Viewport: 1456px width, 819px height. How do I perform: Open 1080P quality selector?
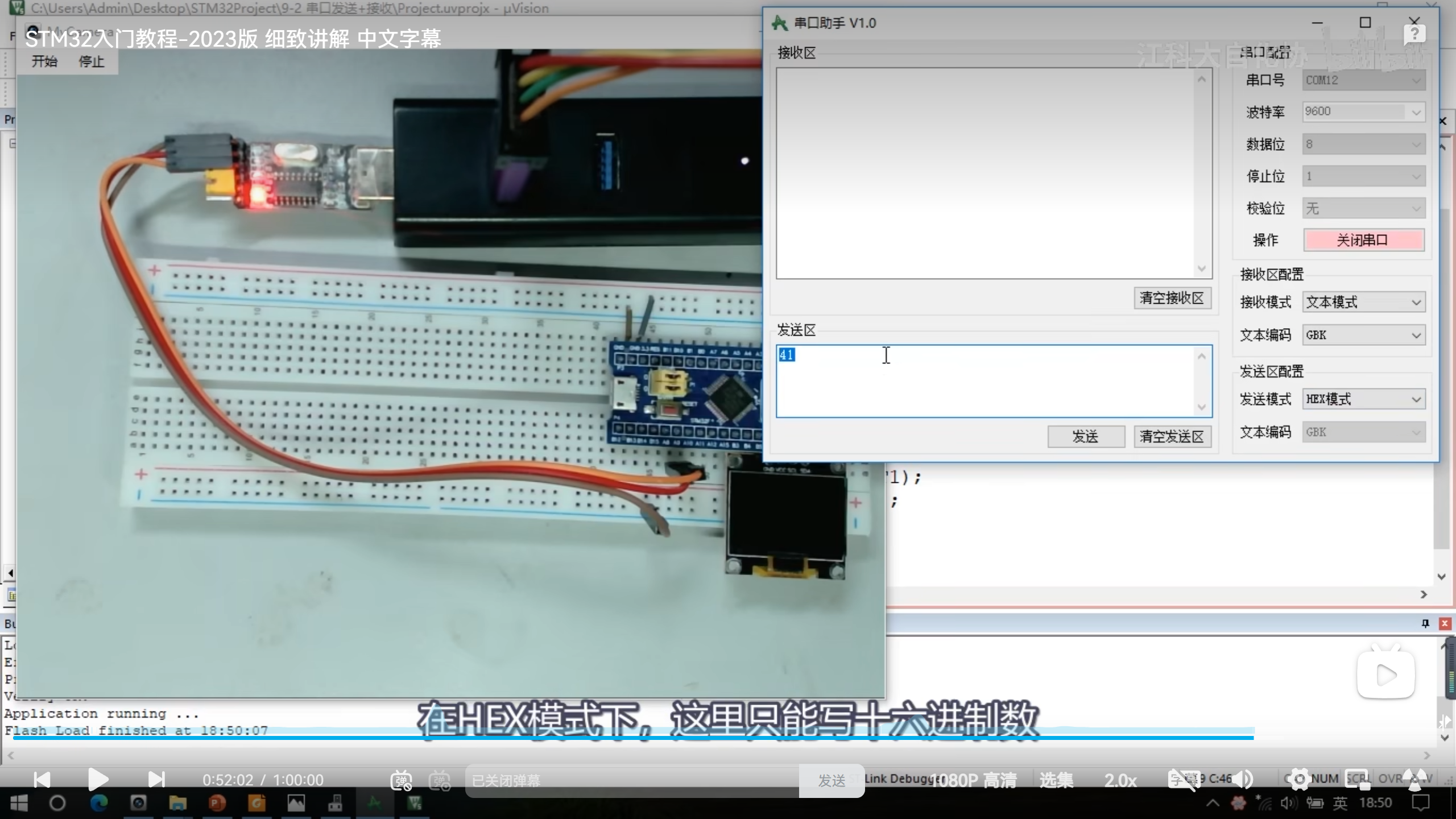tap(974, 780)
